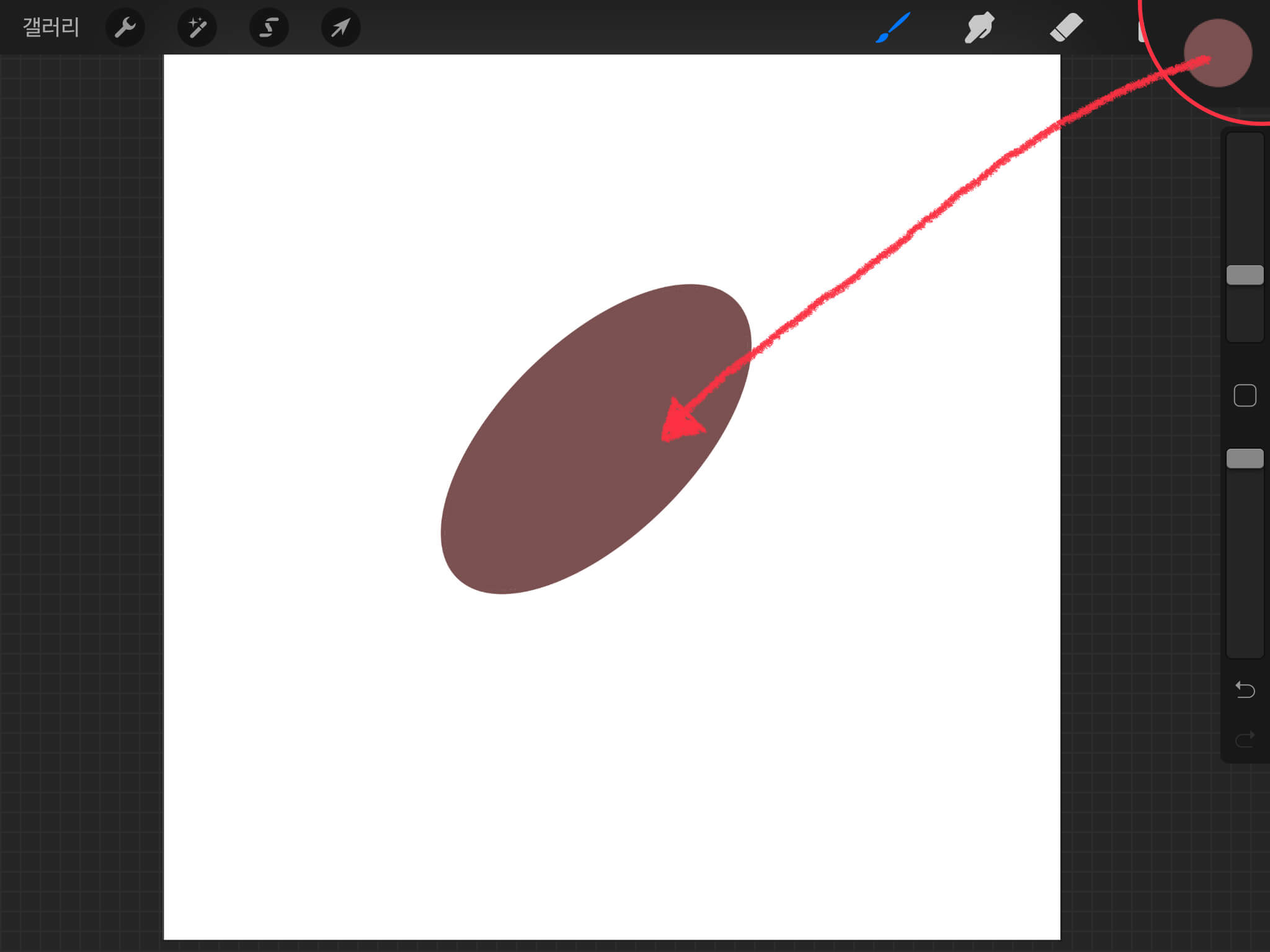
Task: Open the Actions wrench menu
Action: tap(125, 27)
